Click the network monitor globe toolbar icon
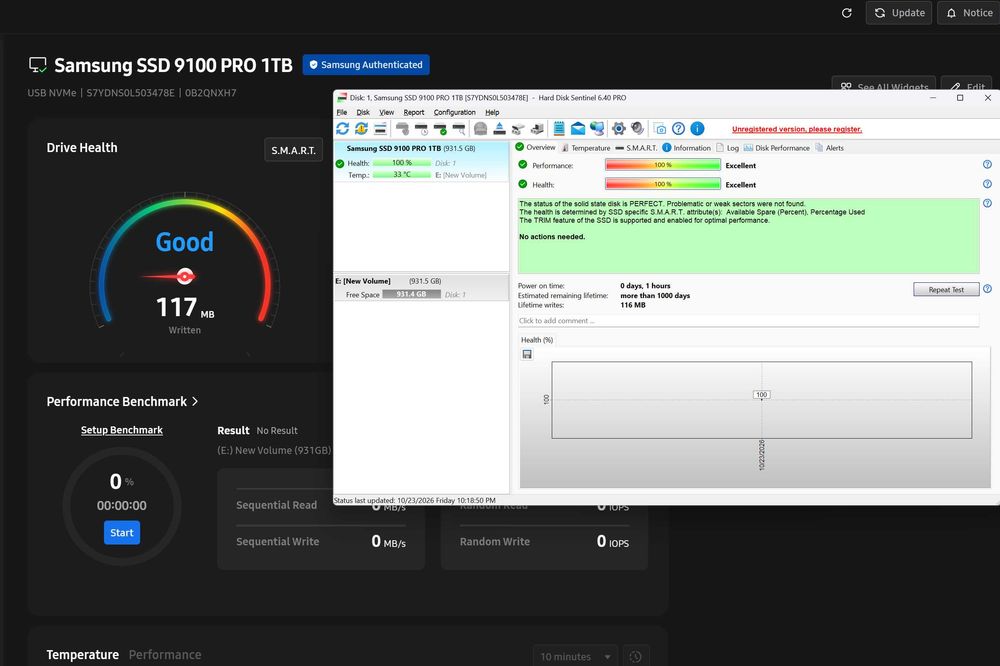1000x666 pixels. [597, 129]
